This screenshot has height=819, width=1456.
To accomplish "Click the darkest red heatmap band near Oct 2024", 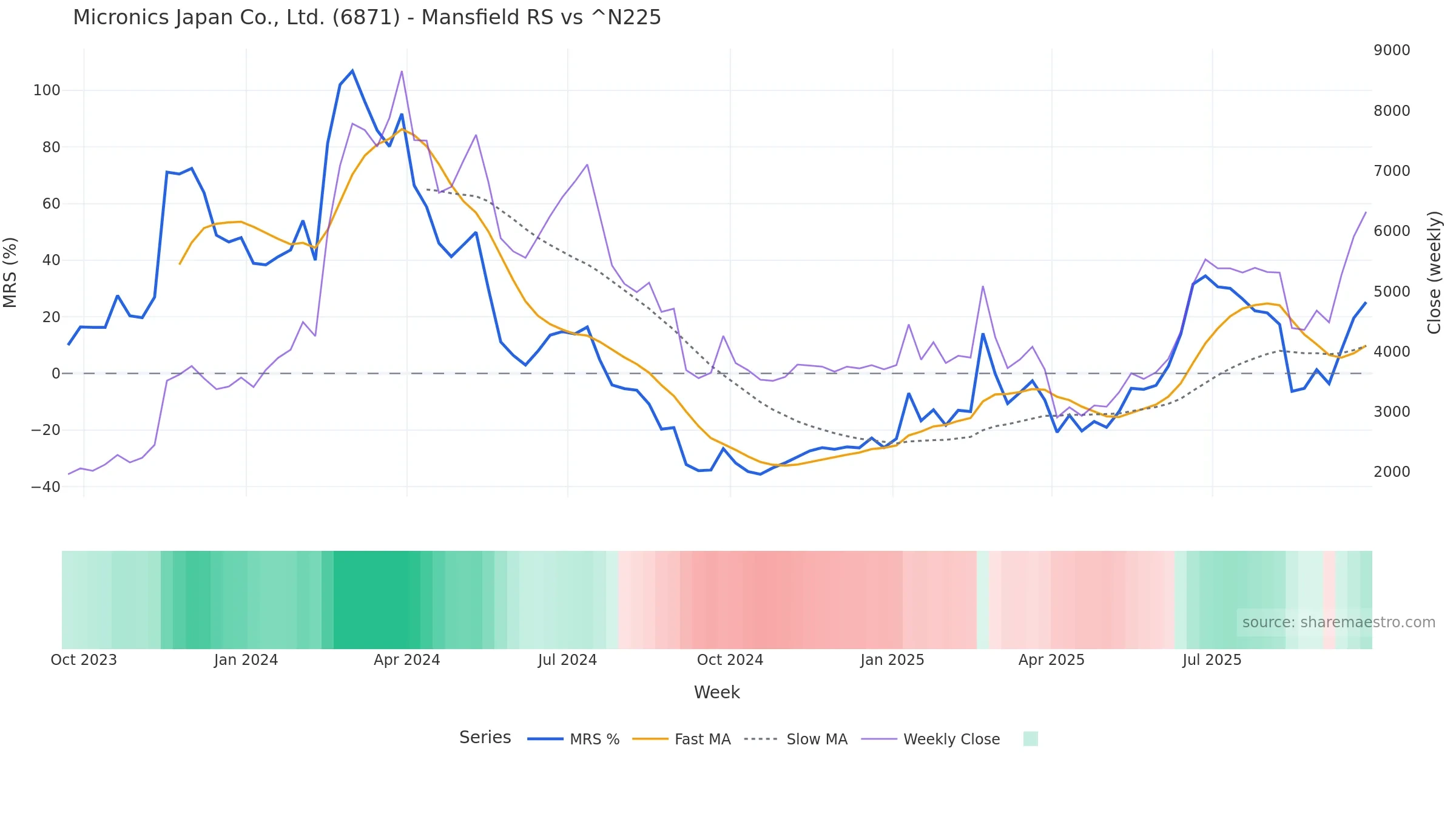I will click(767, 599).
